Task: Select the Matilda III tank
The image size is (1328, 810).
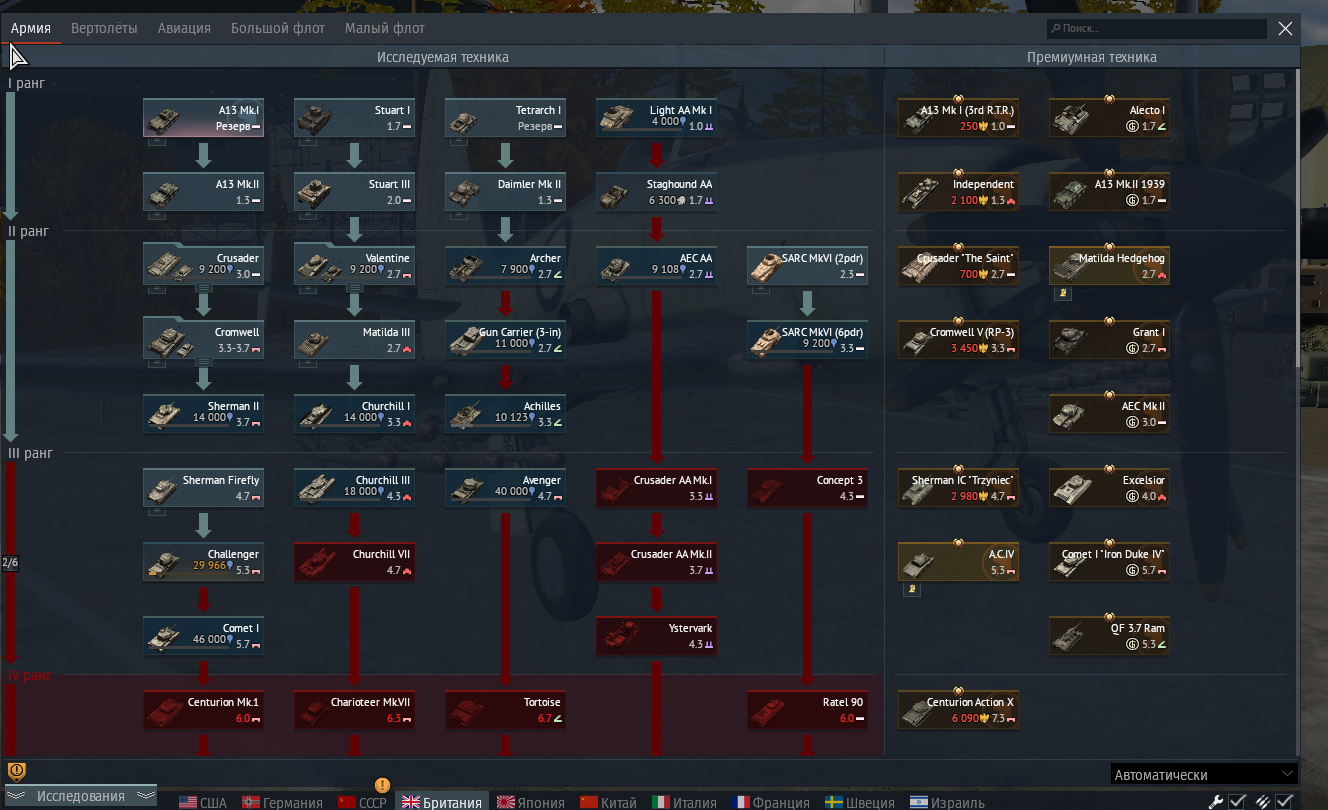Action: coord(354,340)
